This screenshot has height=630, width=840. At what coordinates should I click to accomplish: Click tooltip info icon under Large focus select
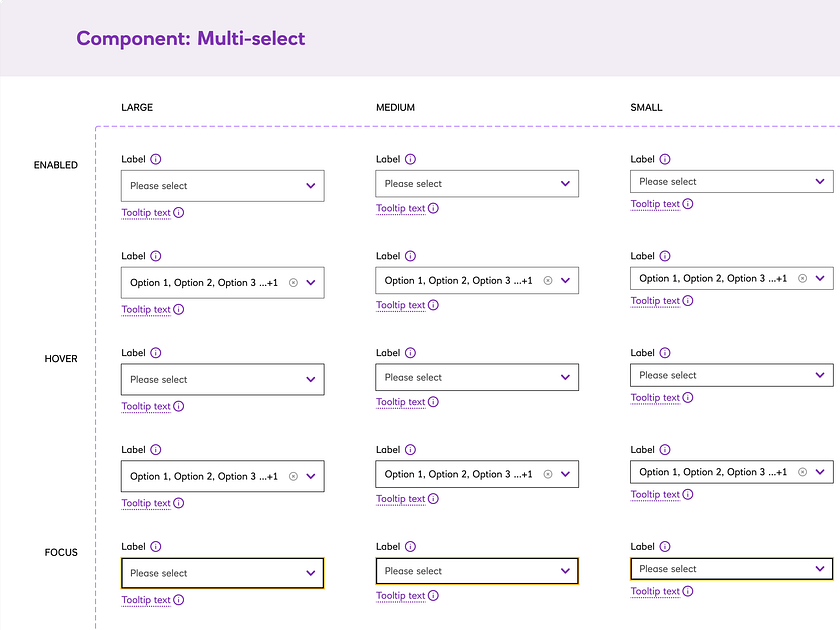177,599
